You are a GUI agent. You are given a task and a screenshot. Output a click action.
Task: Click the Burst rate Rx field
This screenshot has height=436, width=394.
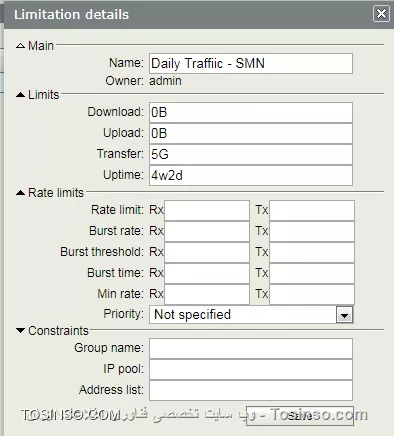tap(207, 231)
